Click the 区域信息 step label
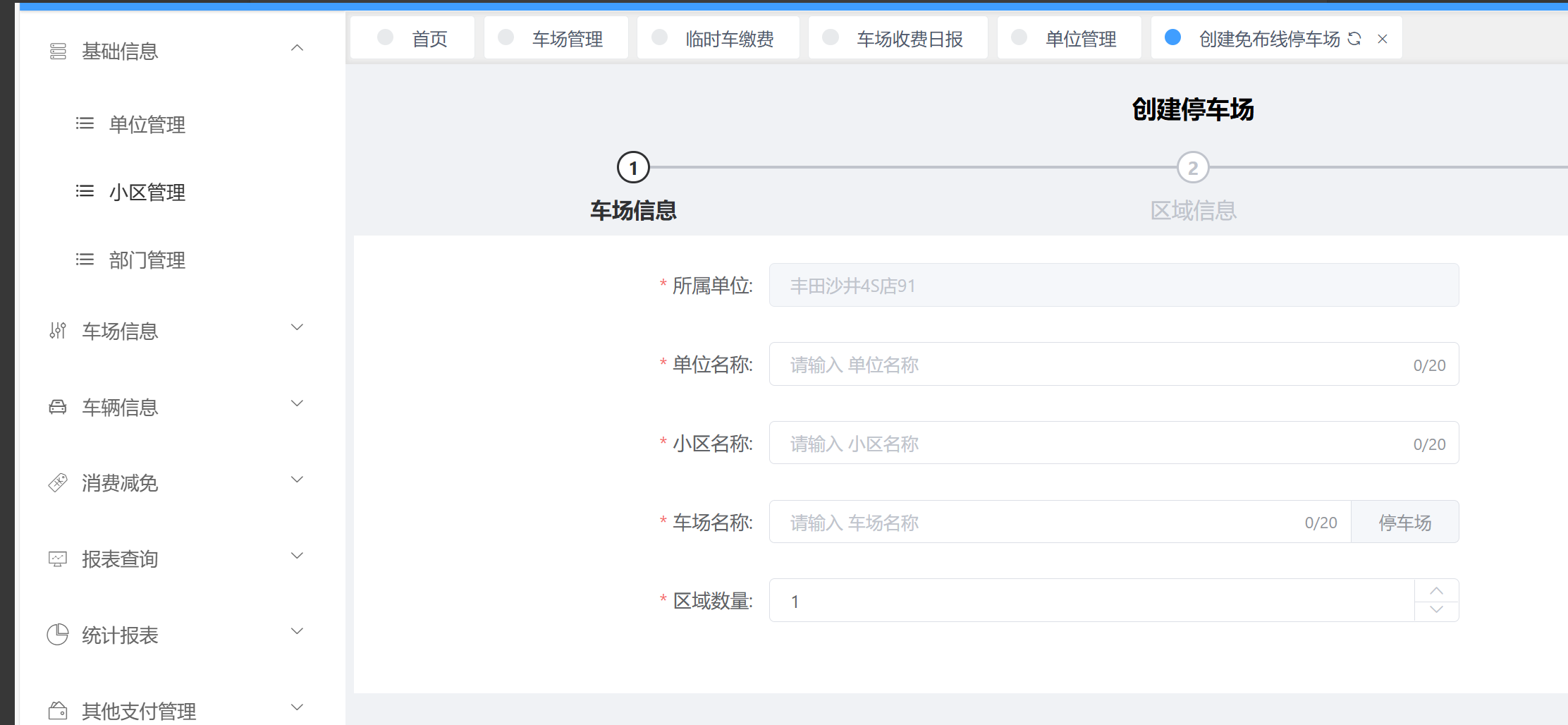This screenshot has width=1568, height=725. (x=1193, y=210)
